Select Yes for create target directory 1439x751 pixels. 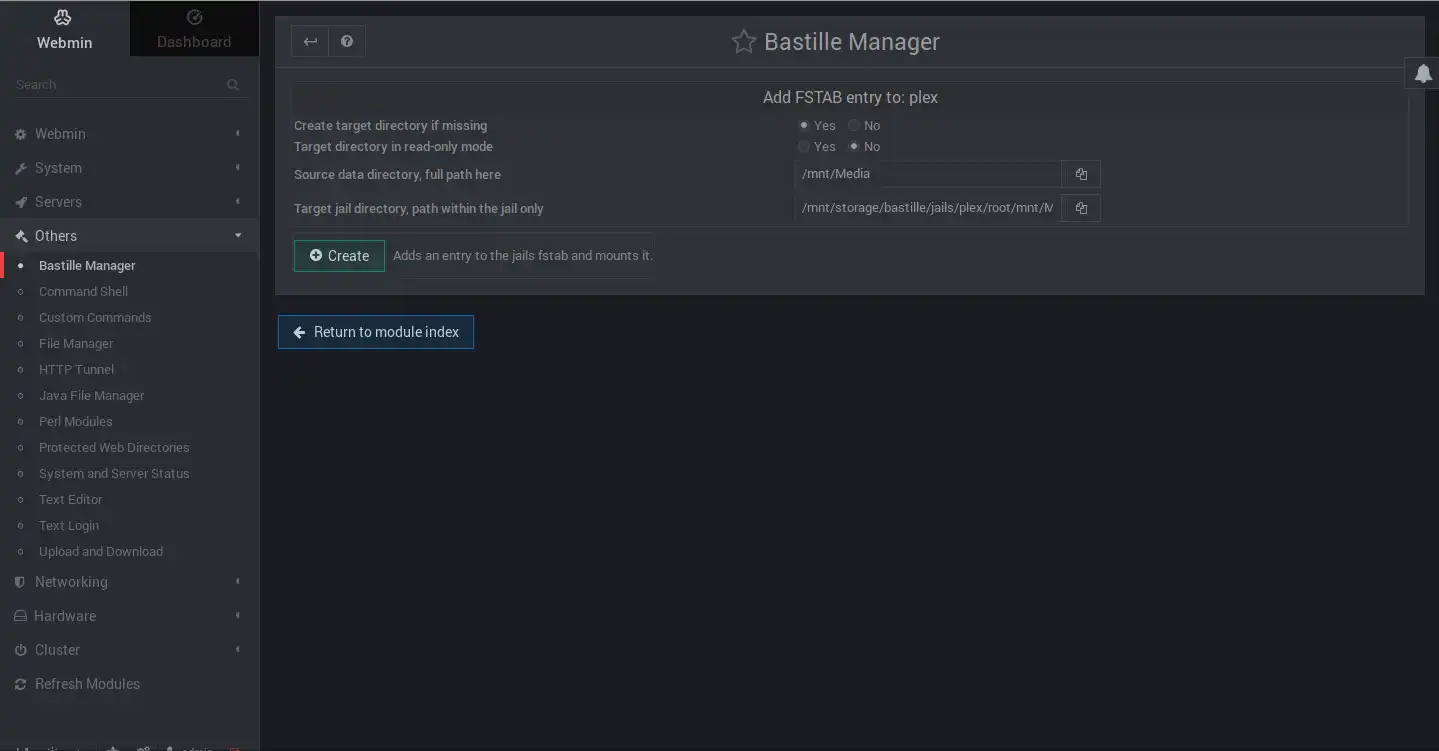click(804, 125)
